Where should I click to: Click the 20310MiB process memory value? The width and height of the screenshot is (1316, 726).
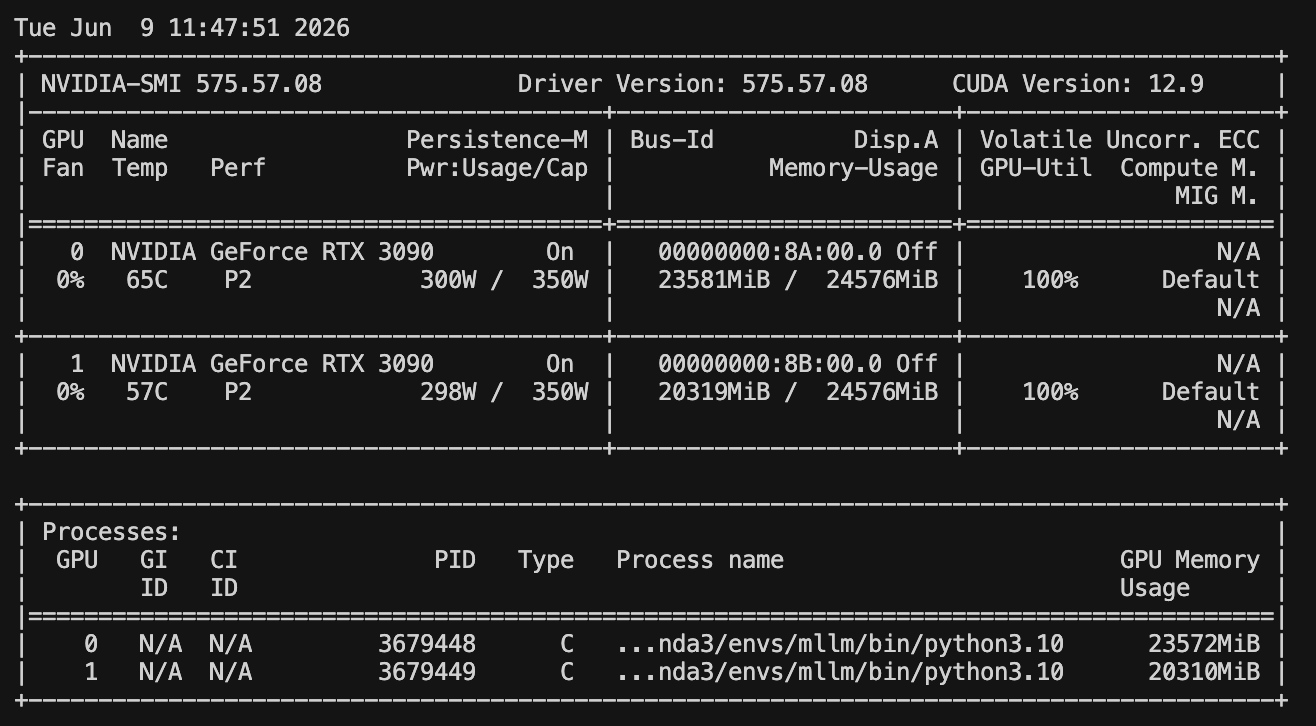pyautogui.click(x=1204, y=671)
